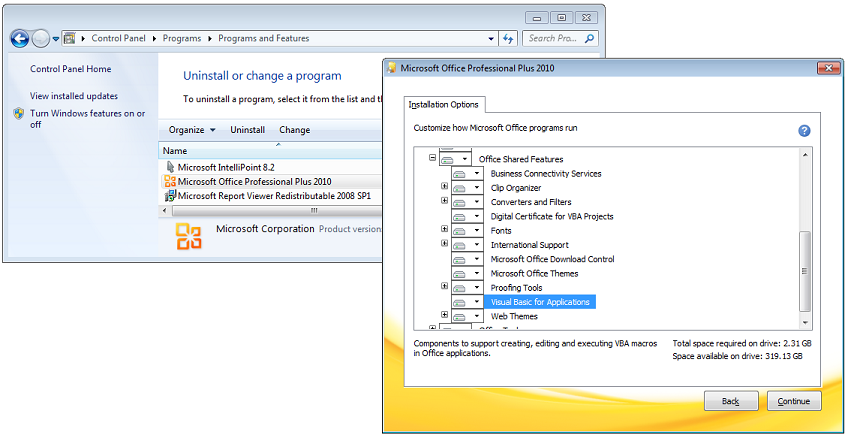The height and width of the screenshot is (438, 848).
Task: Click the Office setup dialog title bar icon
Action: click(392, 68)
